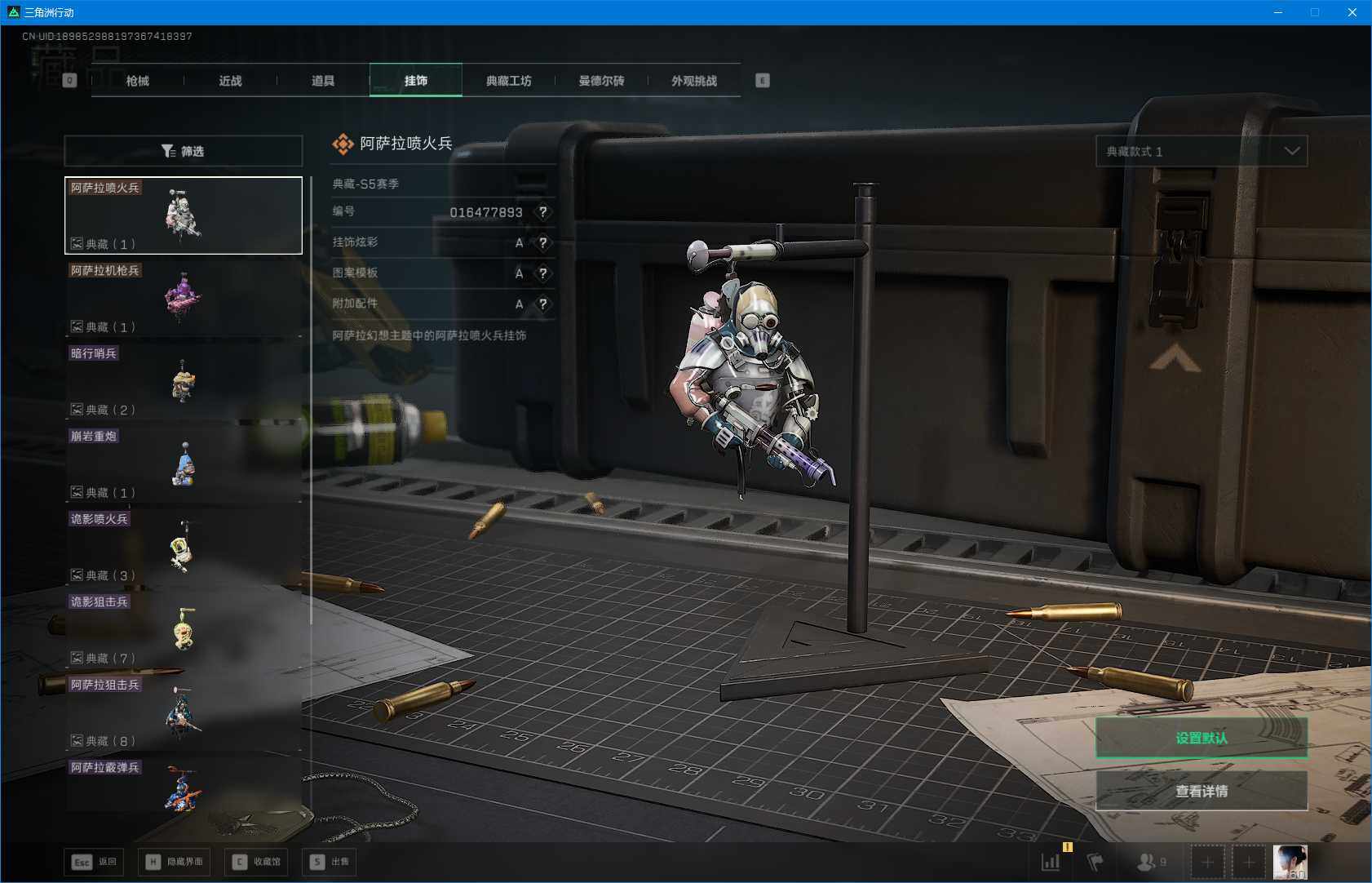Image resolution: width=1372 pixels, height=883 pixels.
Task: Click the question mark beside 编号
Action: pos(543,212)
